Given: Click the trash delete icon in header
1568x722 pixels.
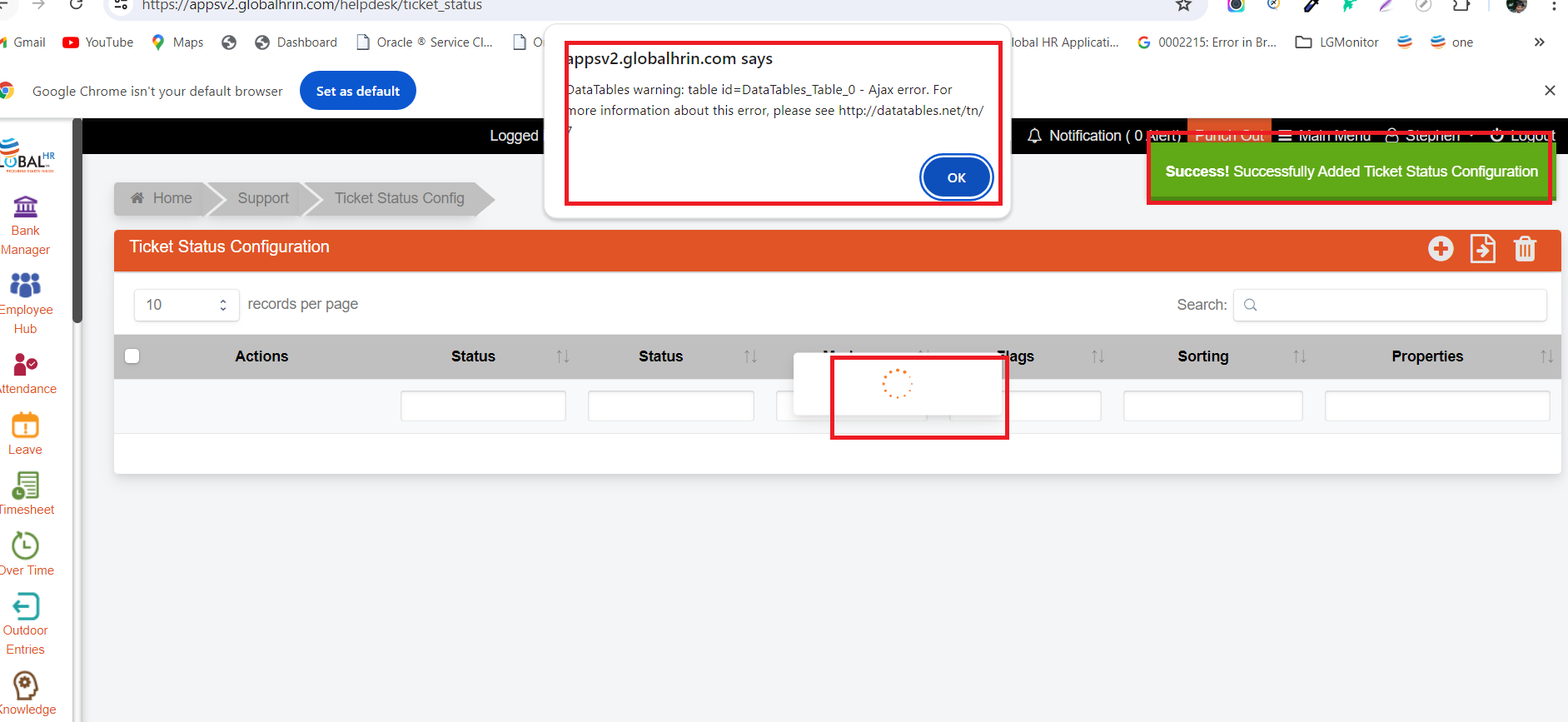Looking at the screenshot, I should coord(1525,249).
